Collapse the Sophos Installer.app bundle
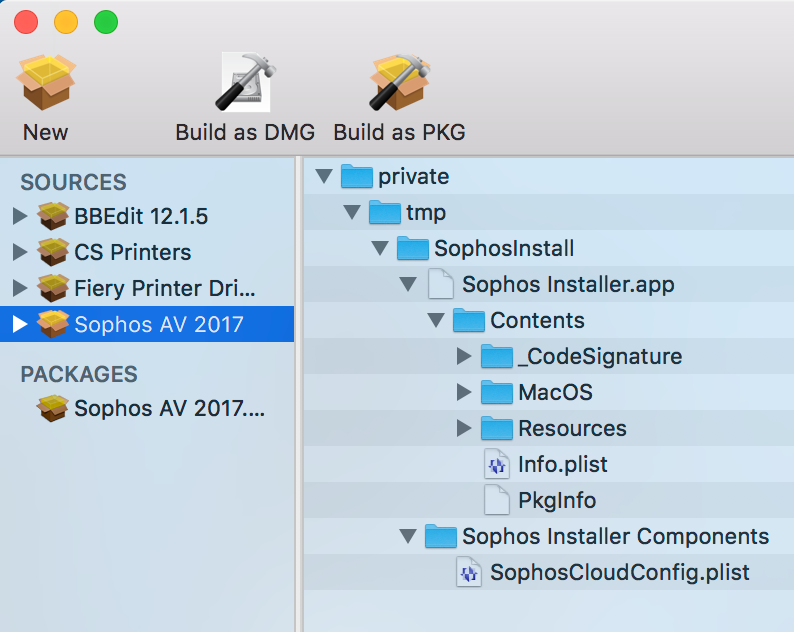This screenshot has height=632, width=794. pos(408,284)
